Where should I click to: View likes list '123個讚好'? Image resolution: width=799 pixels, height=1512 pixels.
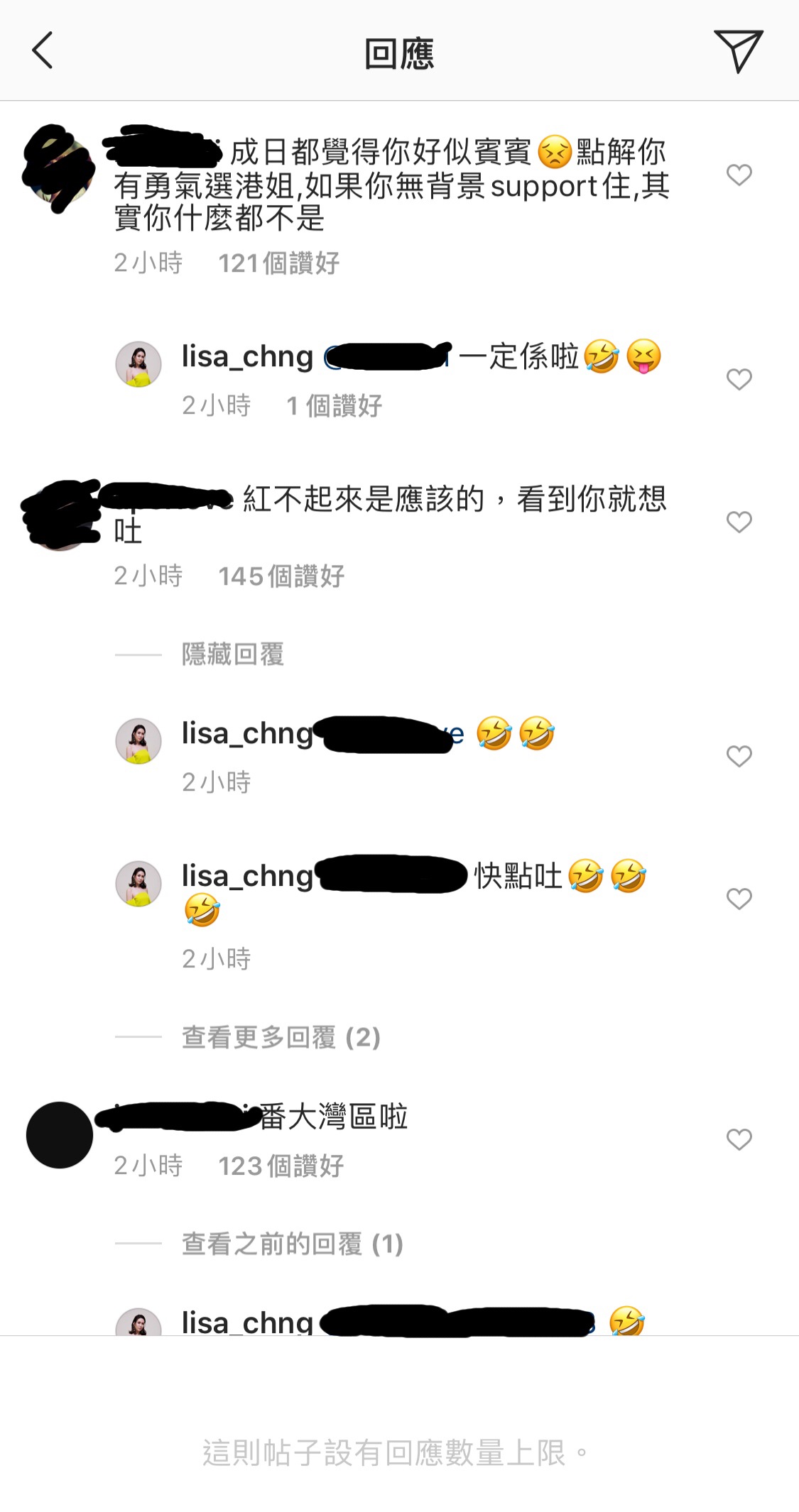click(x=281, y=1166)
